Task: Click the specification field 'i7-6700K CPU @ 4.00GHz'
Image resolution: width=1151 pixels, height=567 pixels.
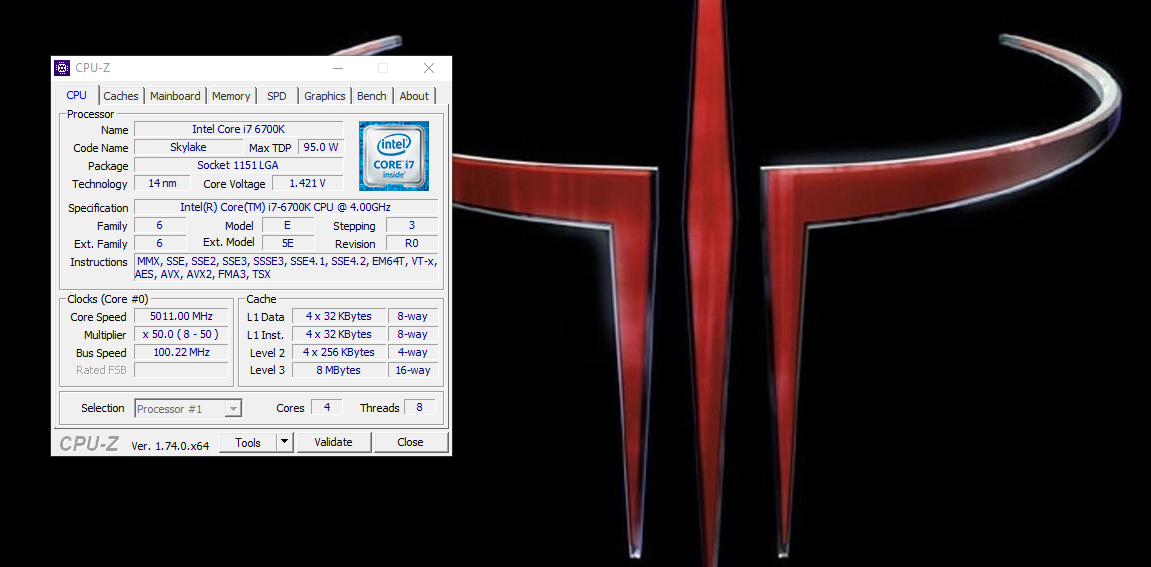Action: (286, 207)
